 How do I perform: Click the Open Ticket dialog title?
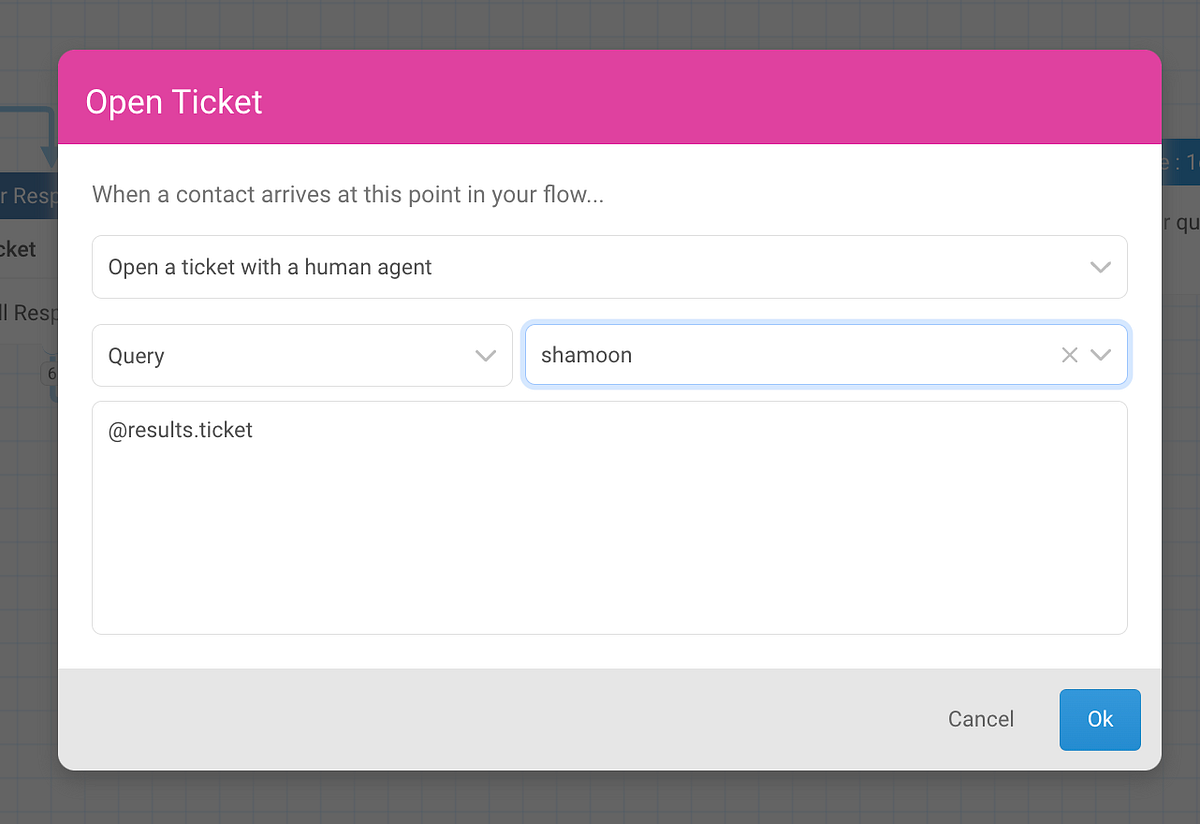click(173, 101)
